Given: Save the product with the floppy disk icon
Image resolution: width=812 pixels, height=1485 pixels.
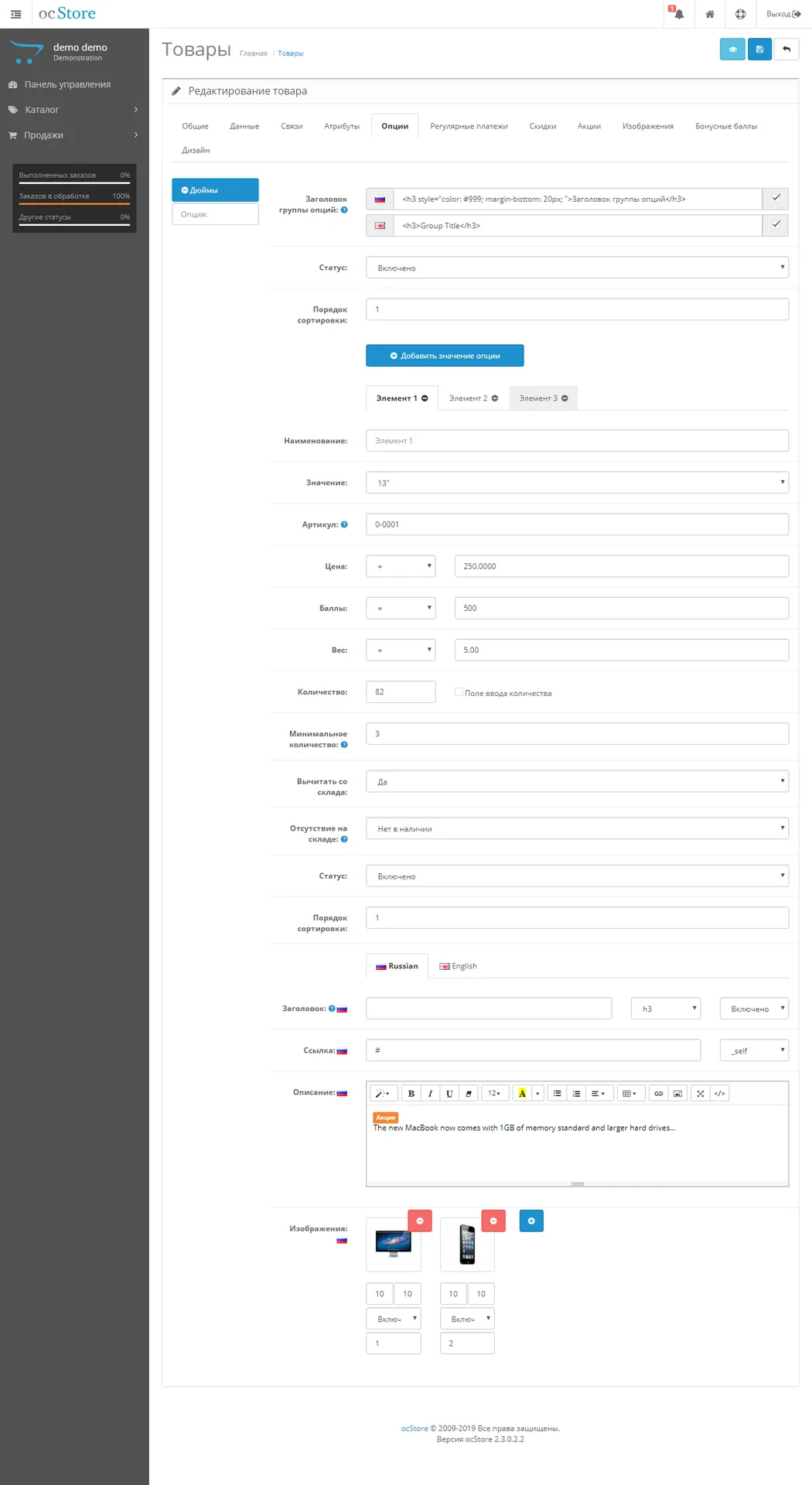Looking at the screenshot, I should click(759, 49).
